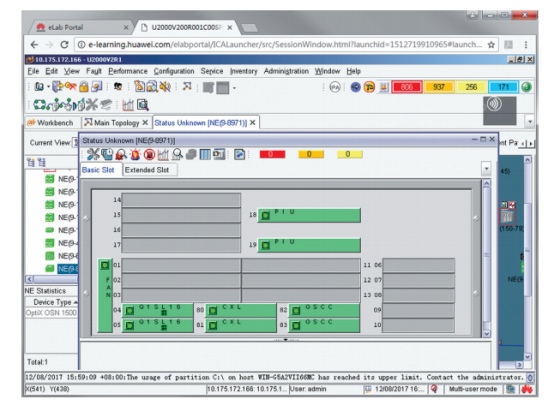Image resolution: width=554 pixels, height=412 pixels.
Task: Select the PIU board in slot 19
Action: [x=309, y=245]
